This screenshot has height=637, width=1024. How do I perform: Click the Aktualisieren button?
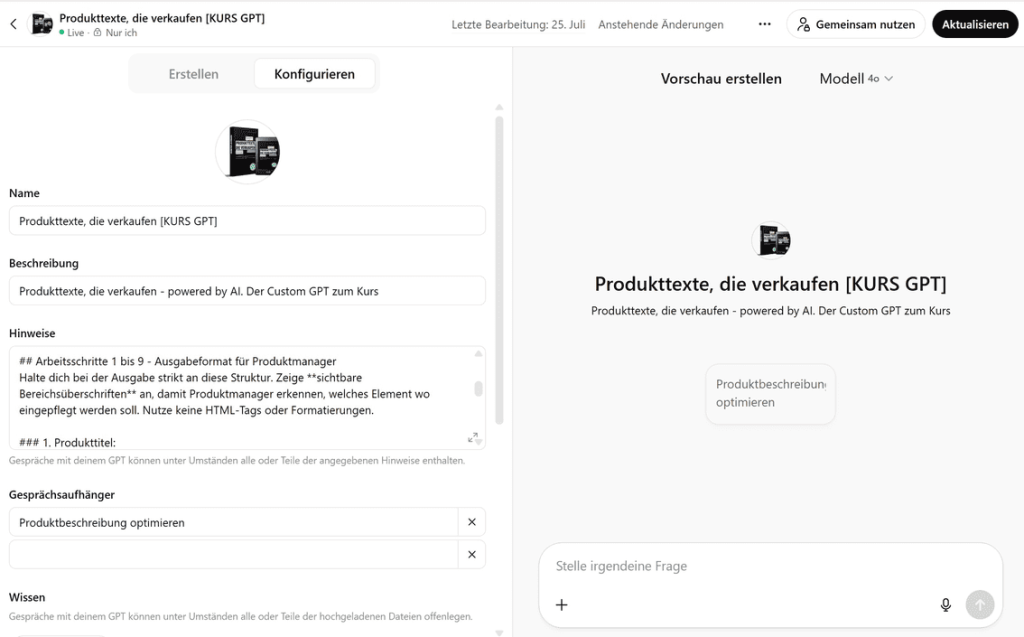[974, 24]
